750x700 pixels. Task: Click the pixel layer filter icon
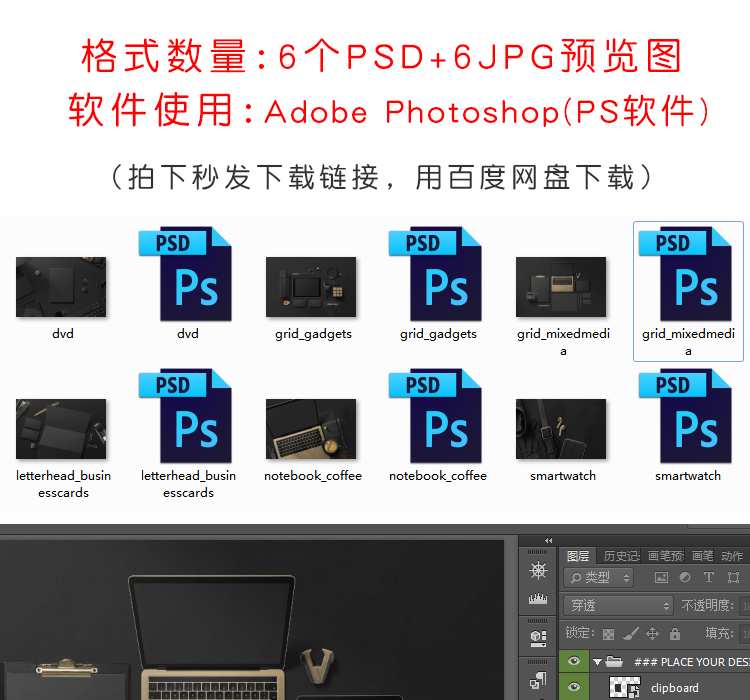661,578
